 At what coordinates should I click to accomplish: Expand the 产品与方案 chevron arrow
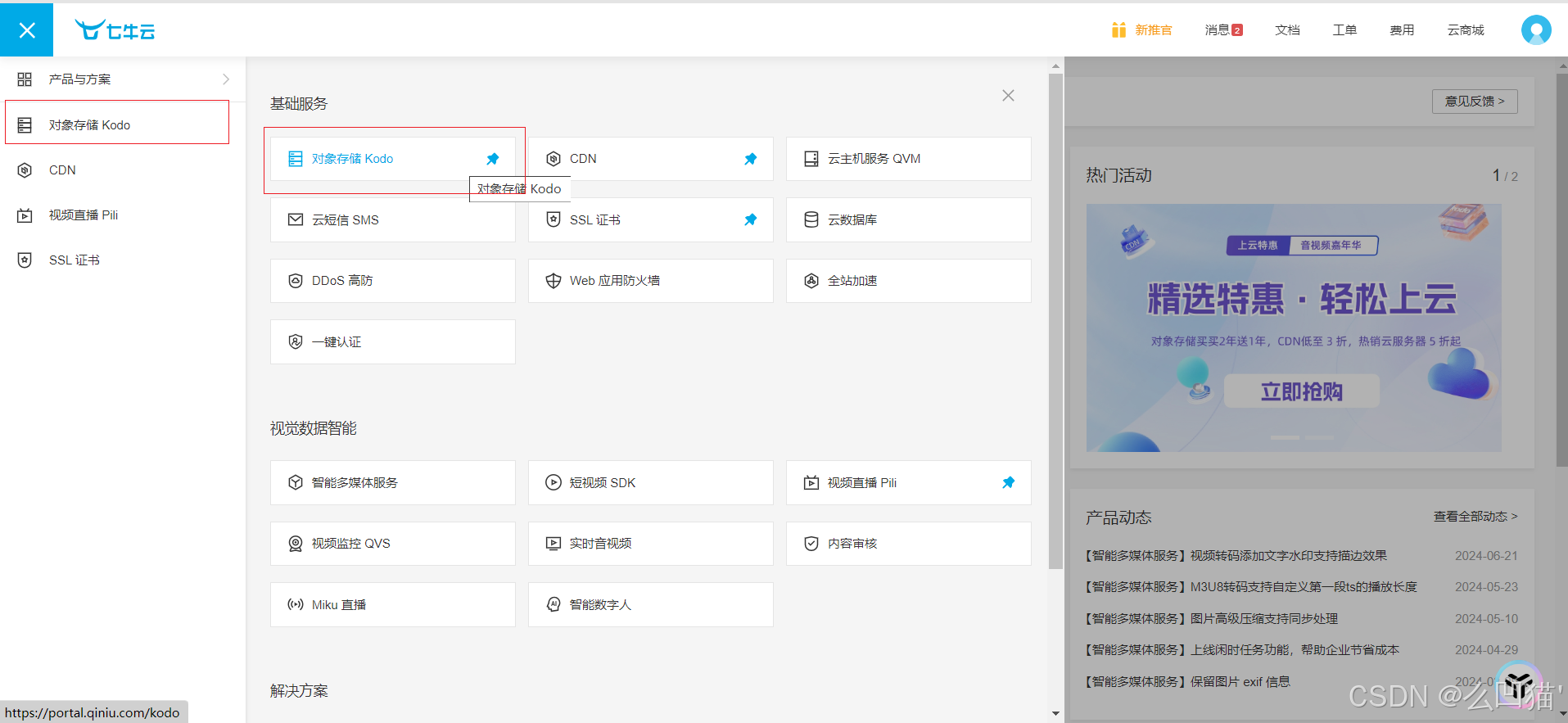(226, 79)
